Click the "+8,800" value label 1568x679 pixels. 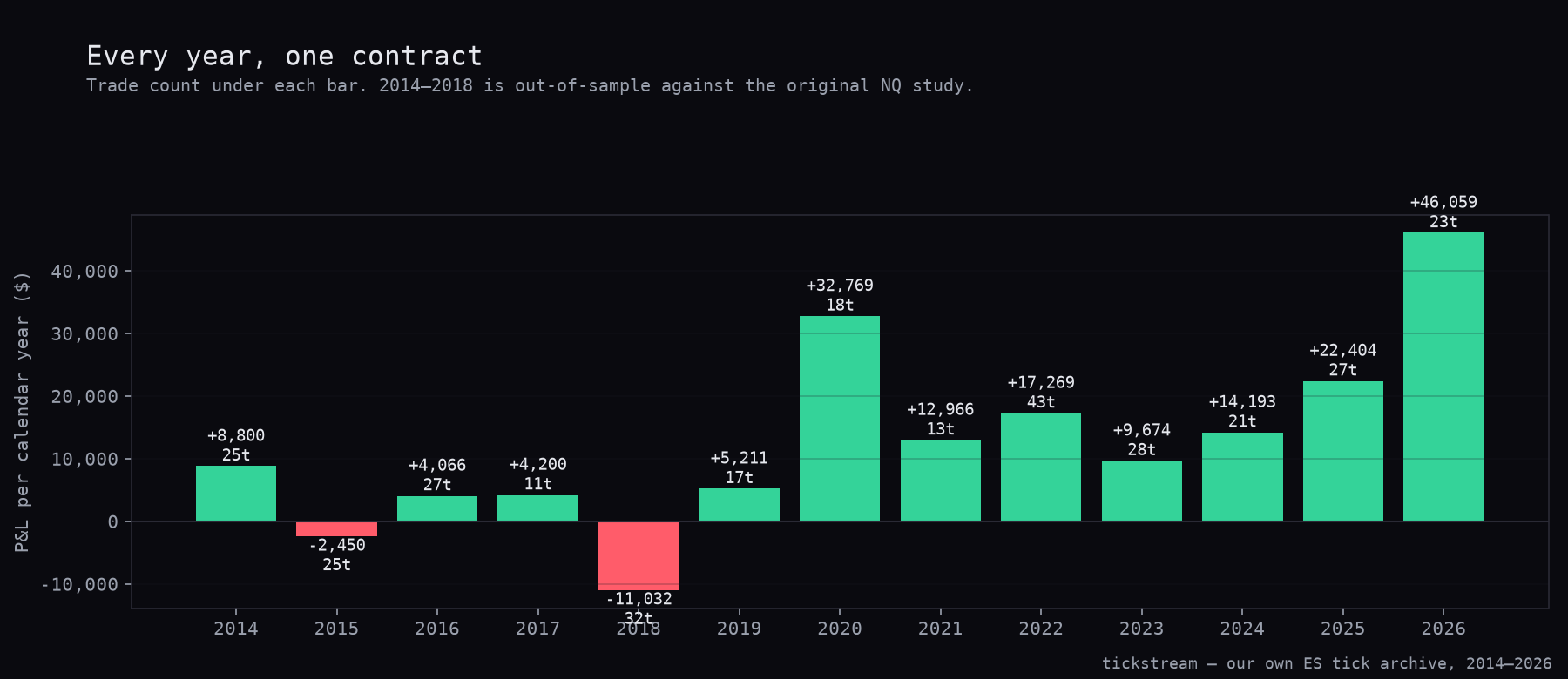[236, 435]
